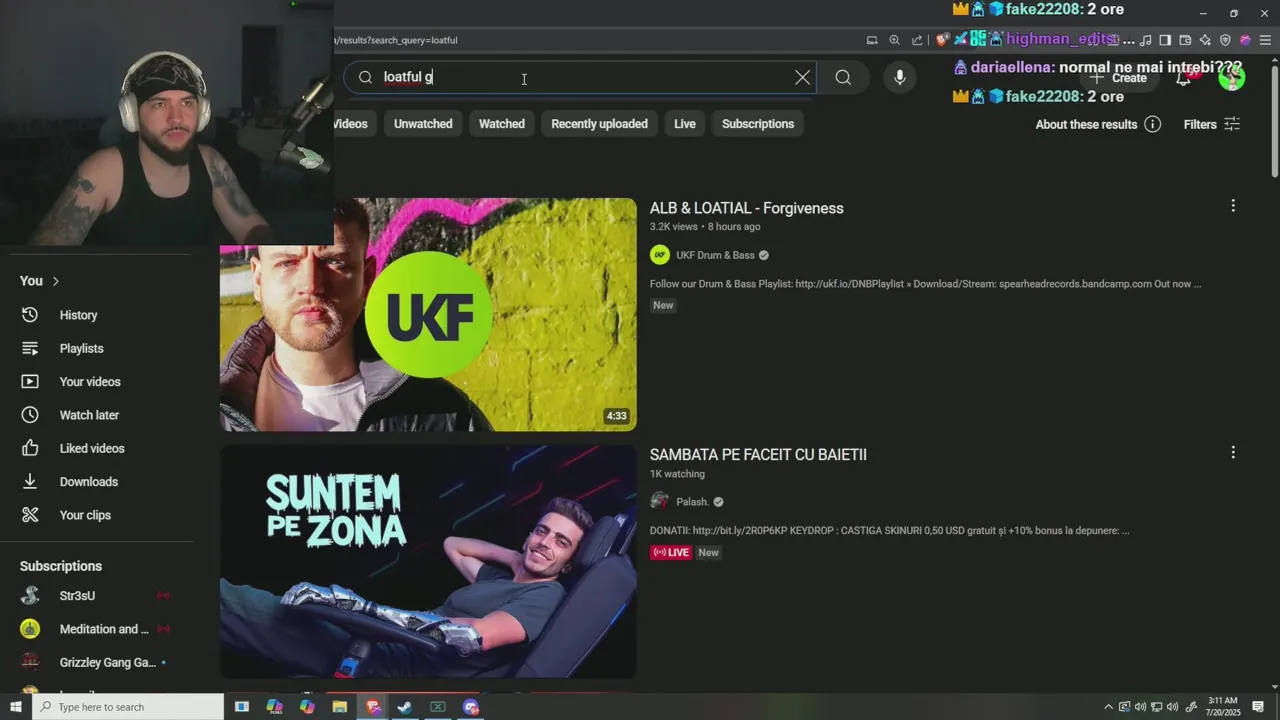Expand the You section chevron

point(56,281)
